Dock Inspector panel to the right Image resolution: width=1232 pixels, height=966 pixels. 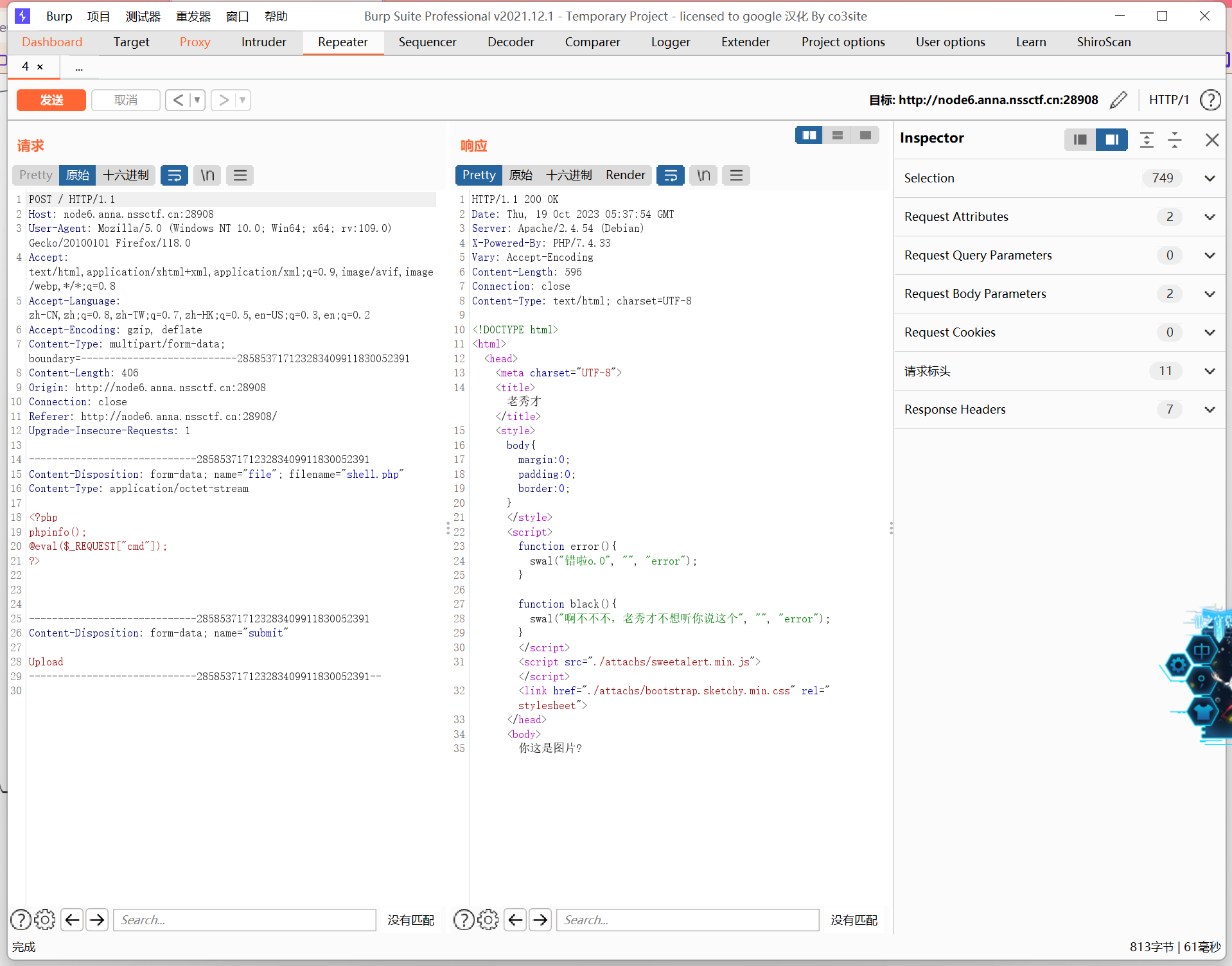[x=1112, y=139]
